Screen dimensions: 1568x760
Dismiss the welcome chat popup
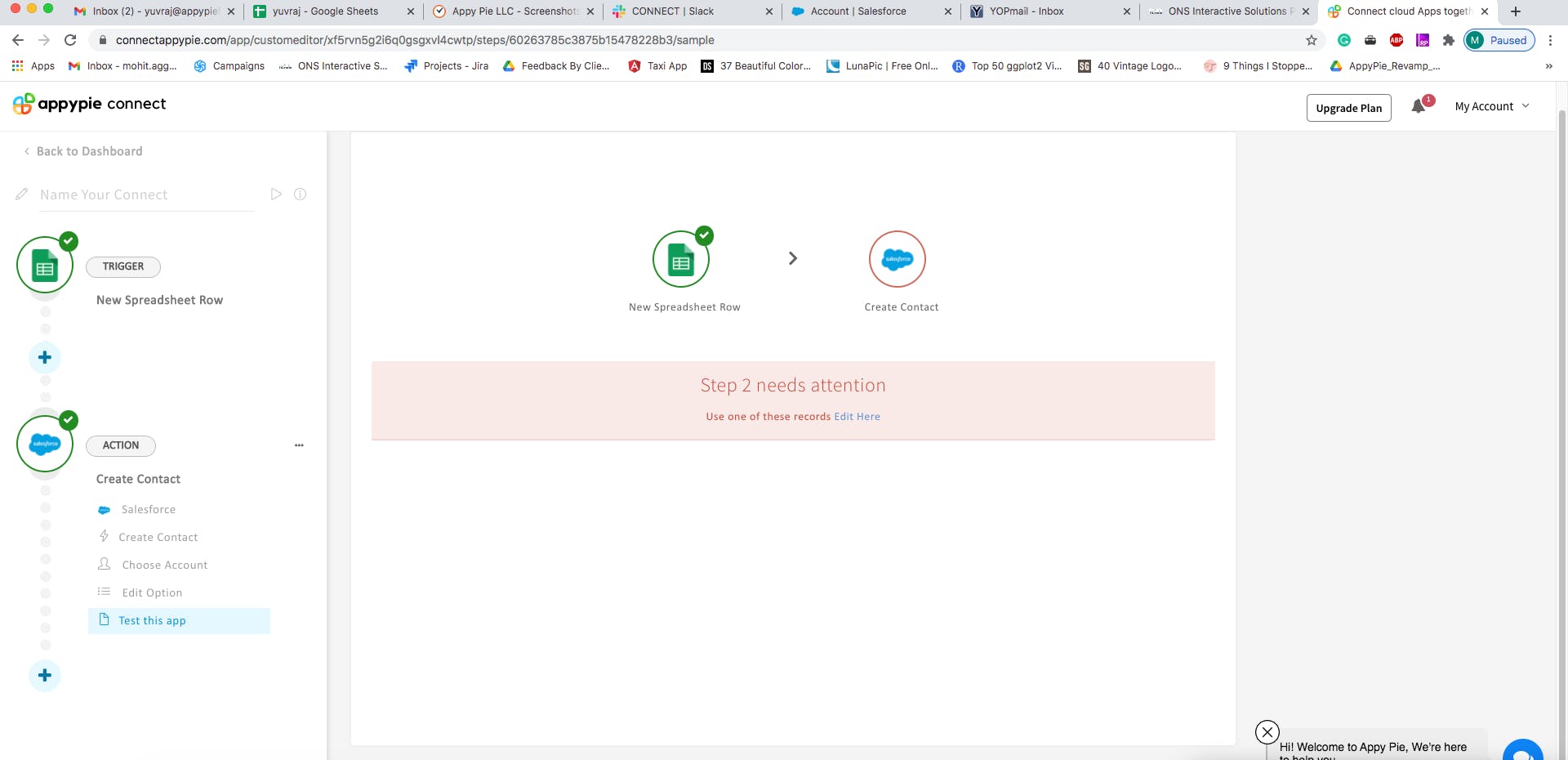point(1267,731)
